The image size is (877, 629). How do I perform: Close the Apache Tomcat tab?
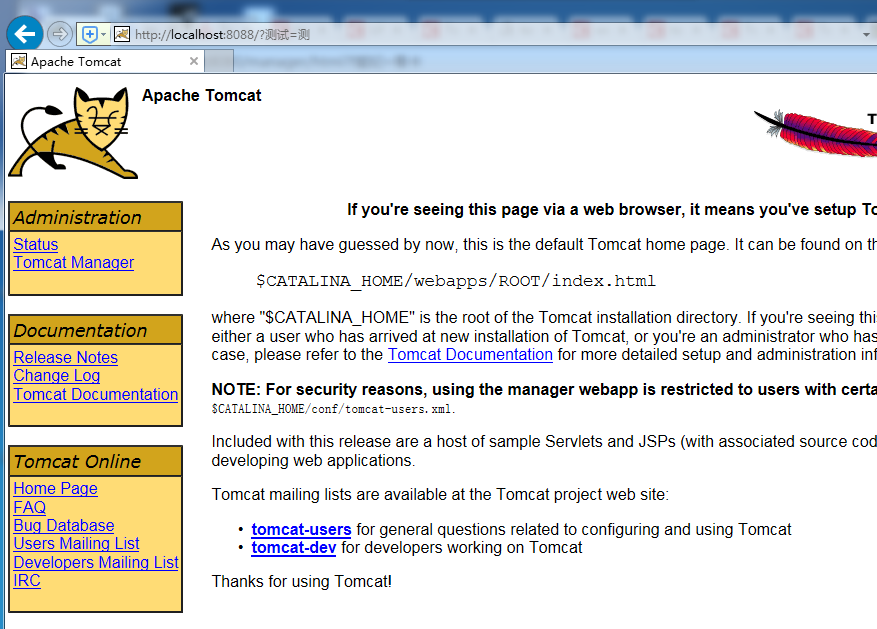pyautogui.click(x=194, y=61)
